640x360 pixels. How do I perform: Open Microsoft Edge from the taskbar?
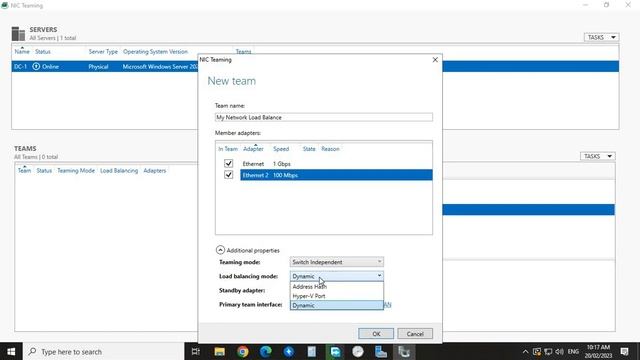tap(266, 351)
